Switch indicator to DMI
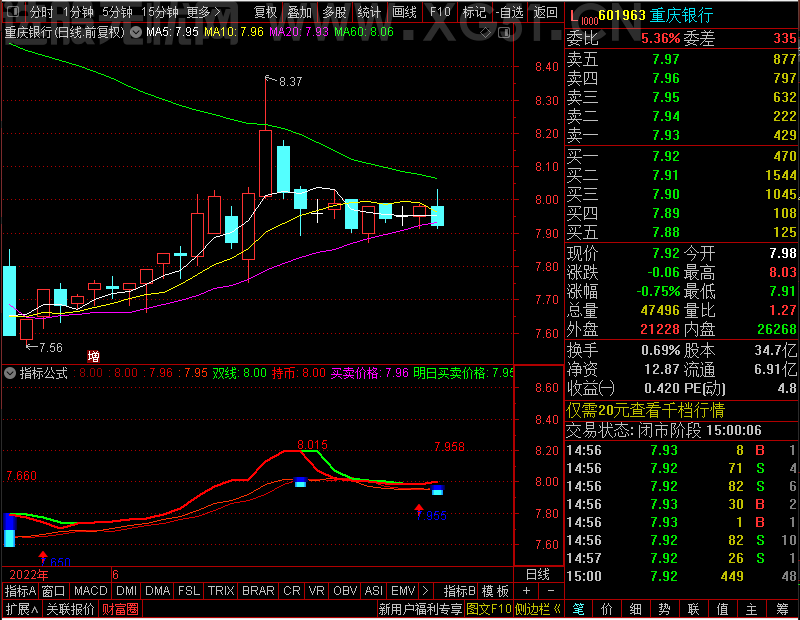This screenshot has height=620, width=800. tap(126, 591)
